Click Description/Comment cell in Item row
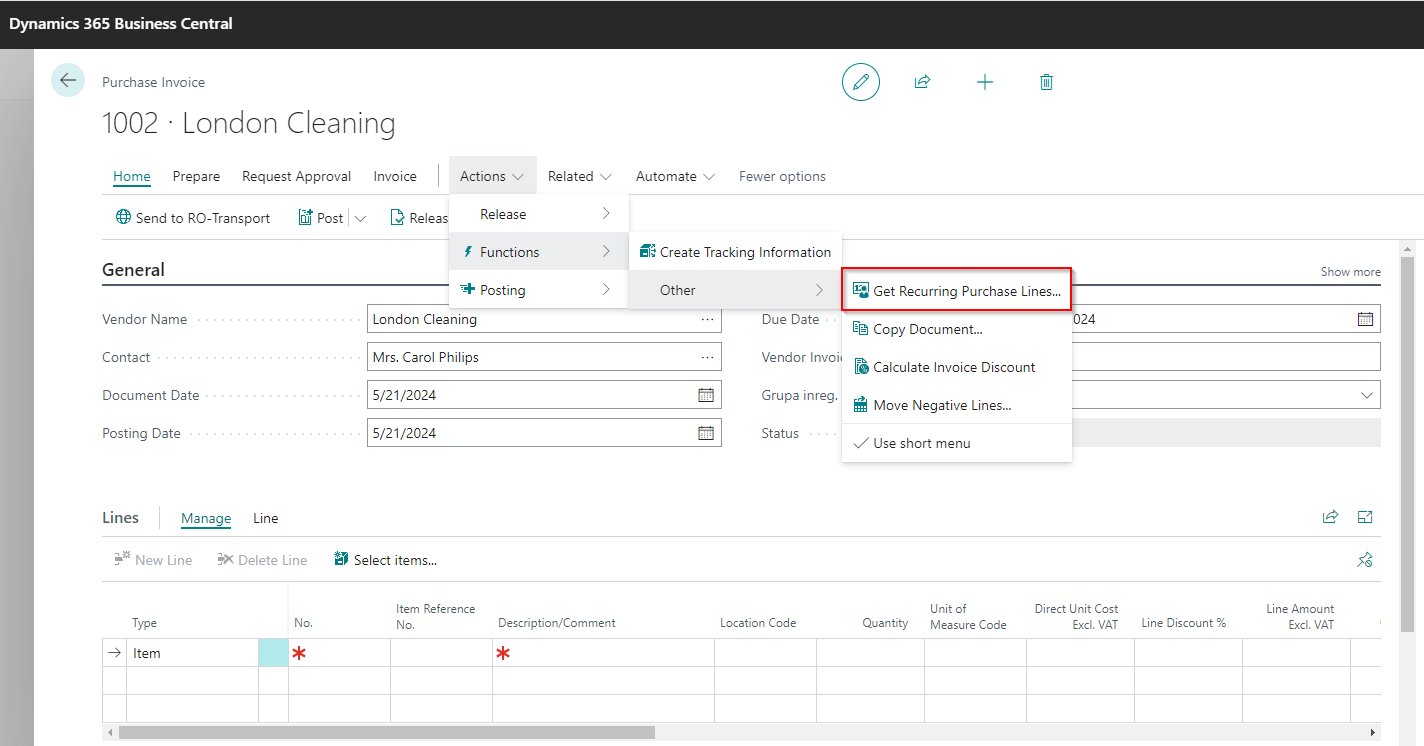The image size is (1424, 746). tap(603, 653)
